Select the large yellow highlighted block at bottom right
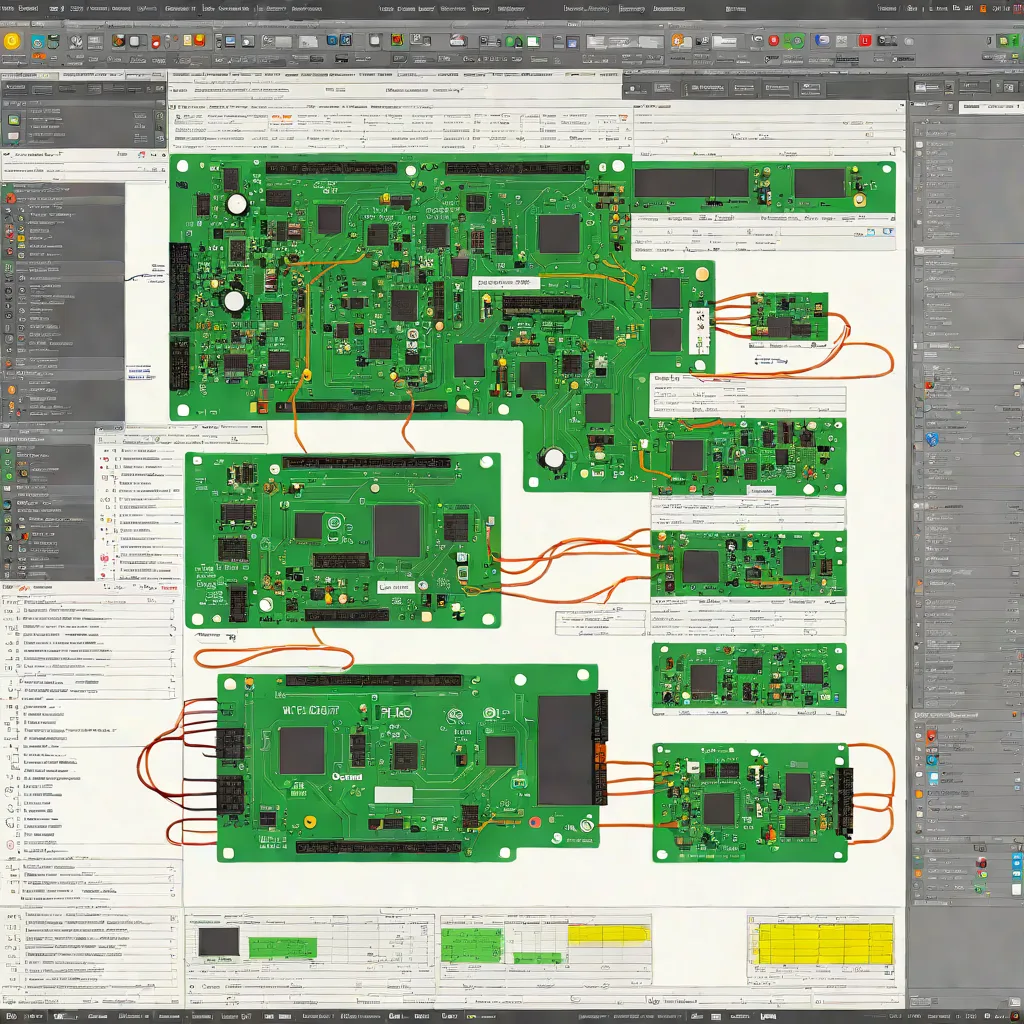This screenshot has width=1024, height=1024. tap(825, 943)
